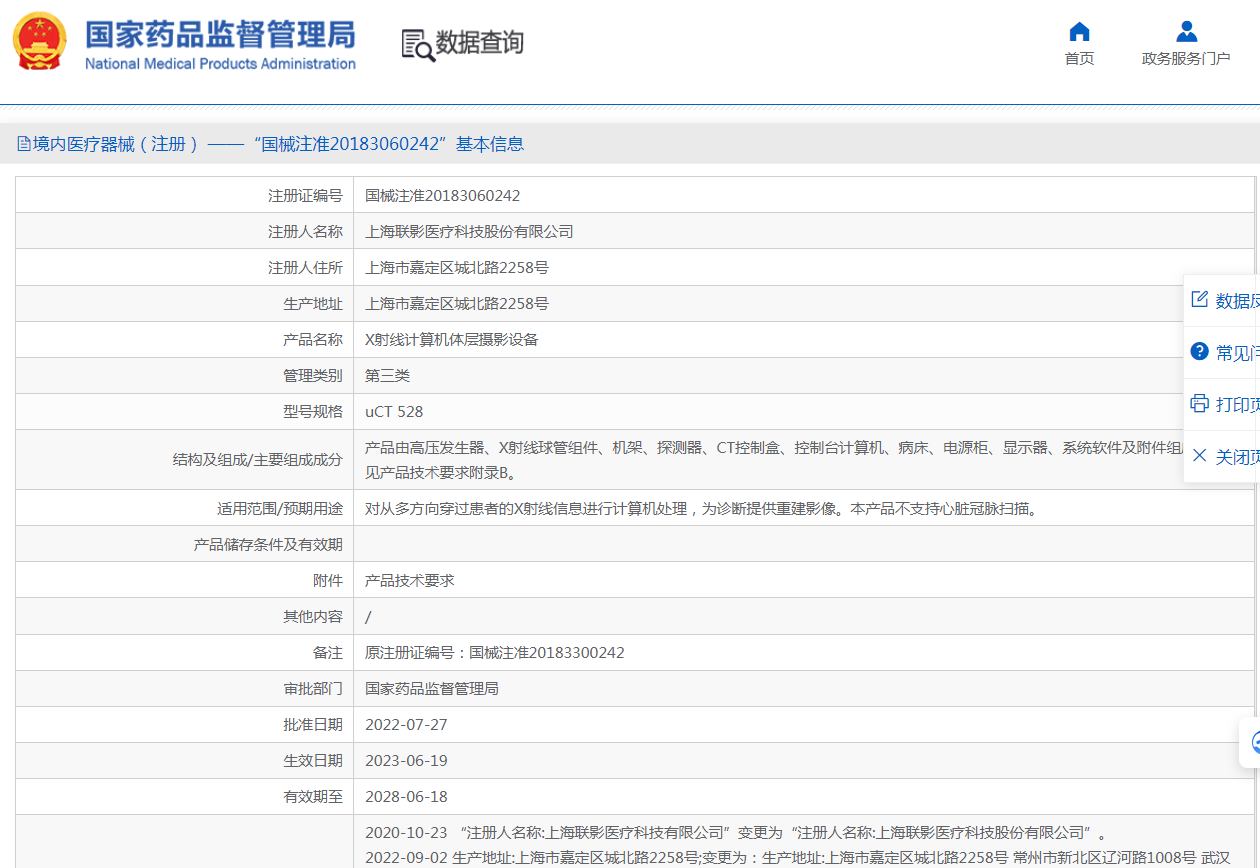
Task: Click 国家药品监督管理局 approval department value
Action: point(432,689)
